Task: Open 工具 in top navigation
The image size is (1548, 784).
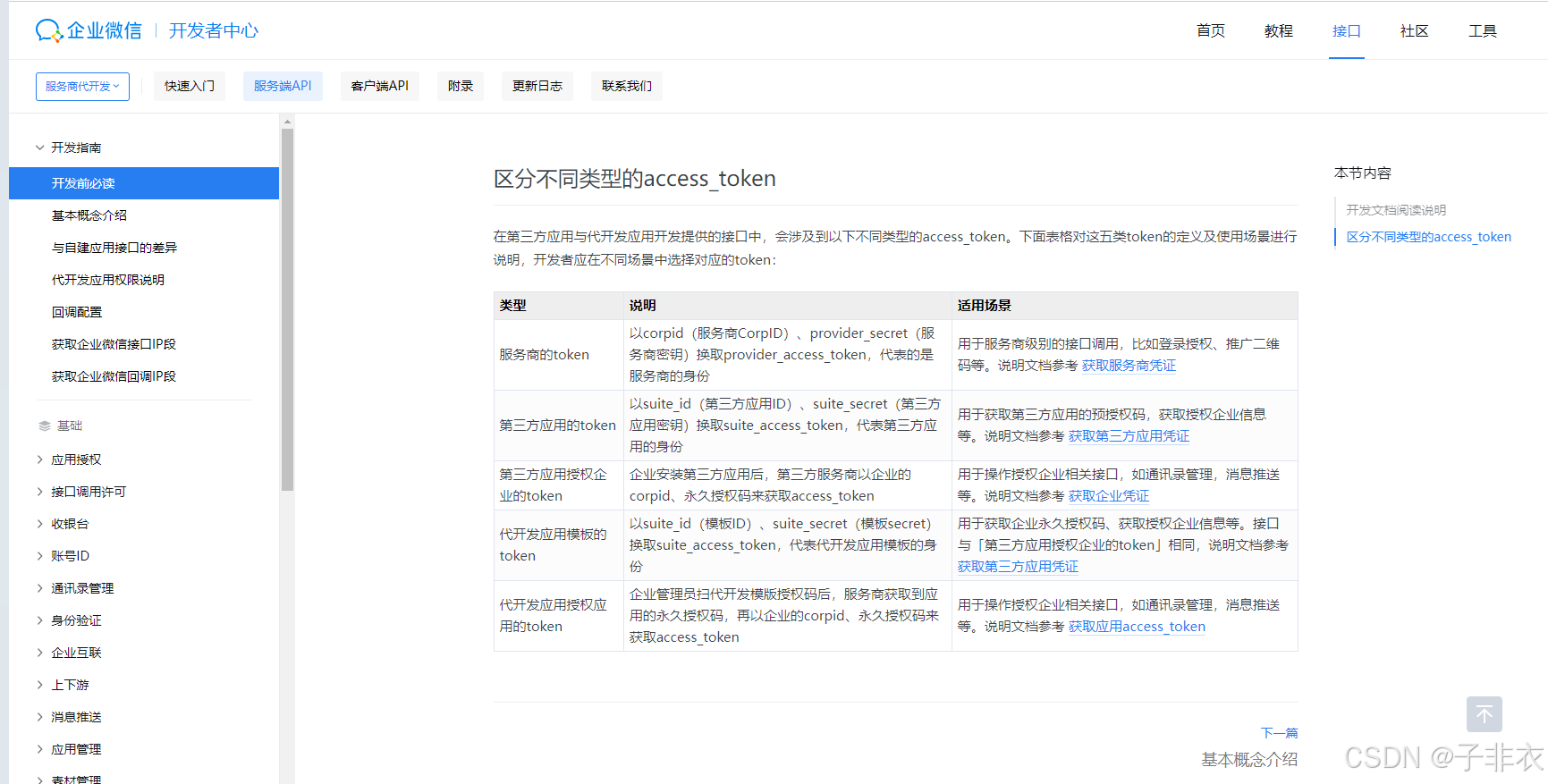Action: click(1483, 30)
